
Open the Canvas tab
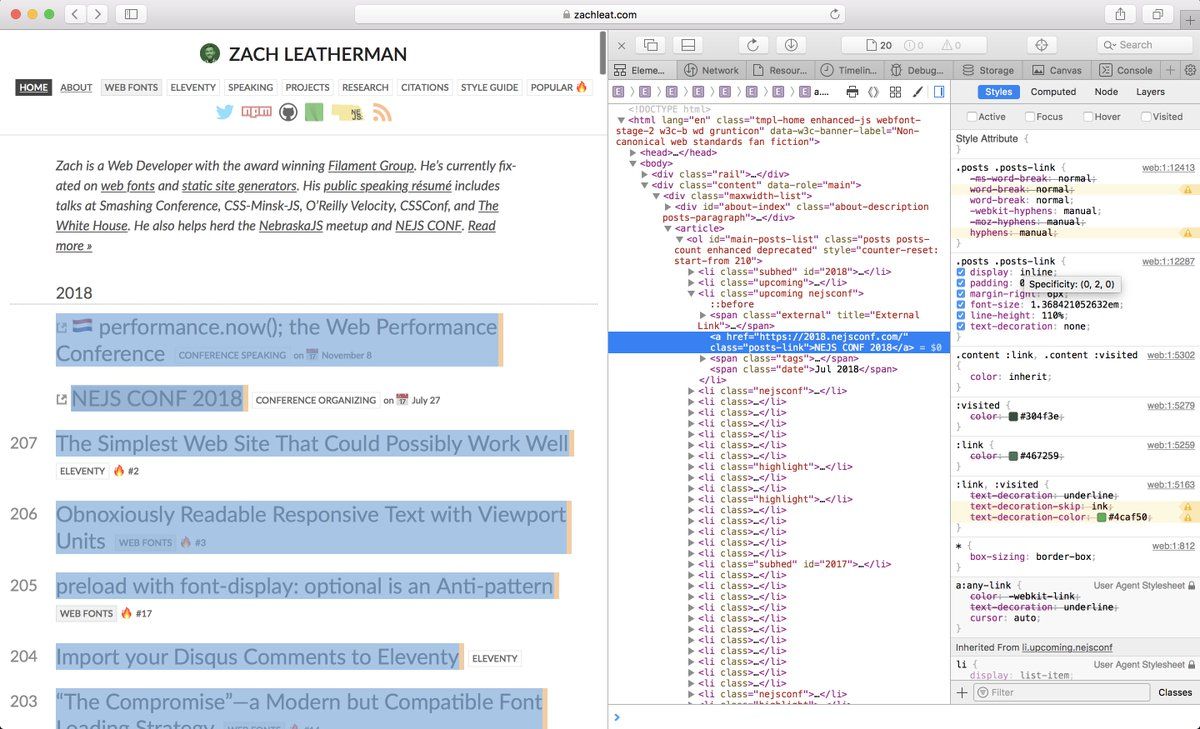coord(1056,70)
